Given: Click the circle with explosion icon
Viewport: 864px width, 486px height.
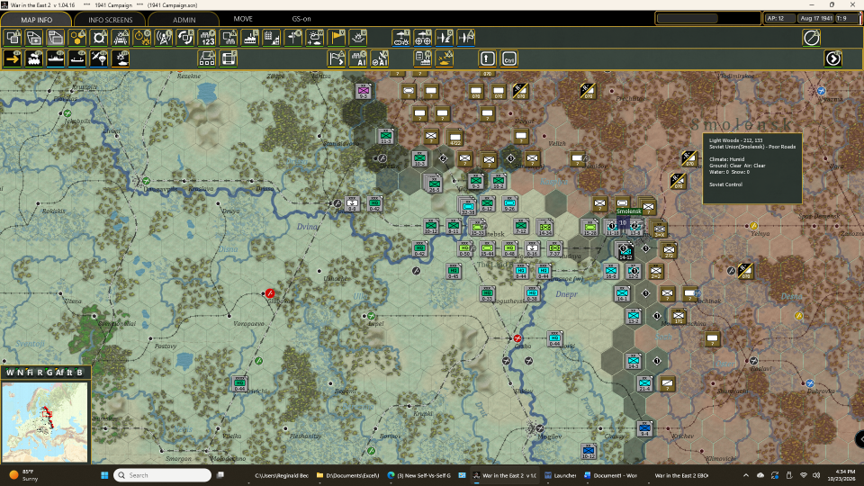Looking at the screenshot, I should [142, 37].
